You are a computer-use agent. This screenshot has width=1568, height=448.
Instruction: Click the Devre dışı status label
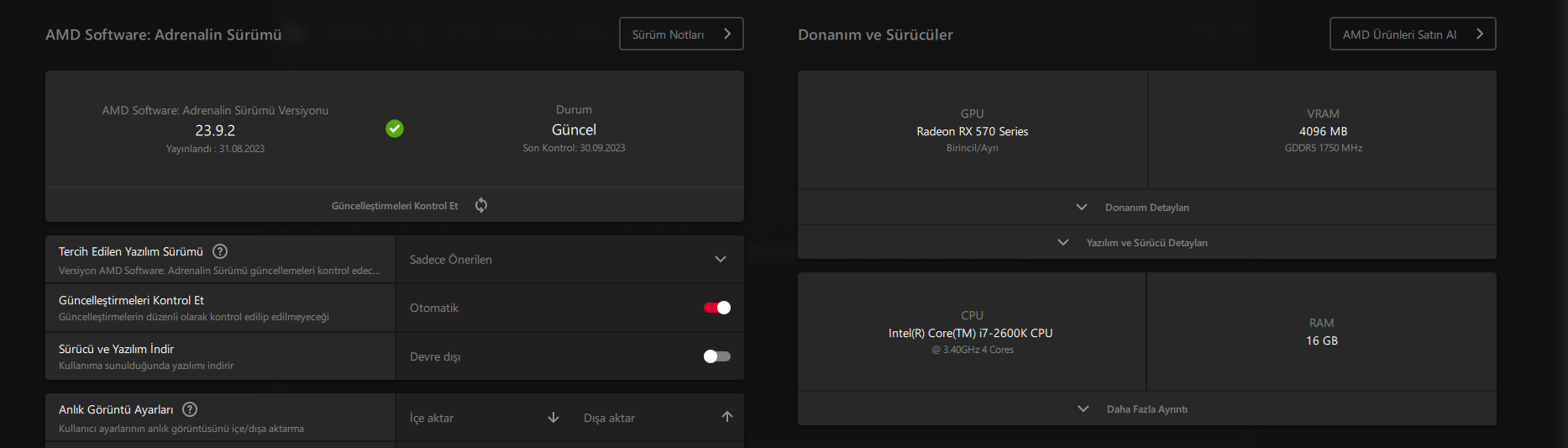(435, 356)
